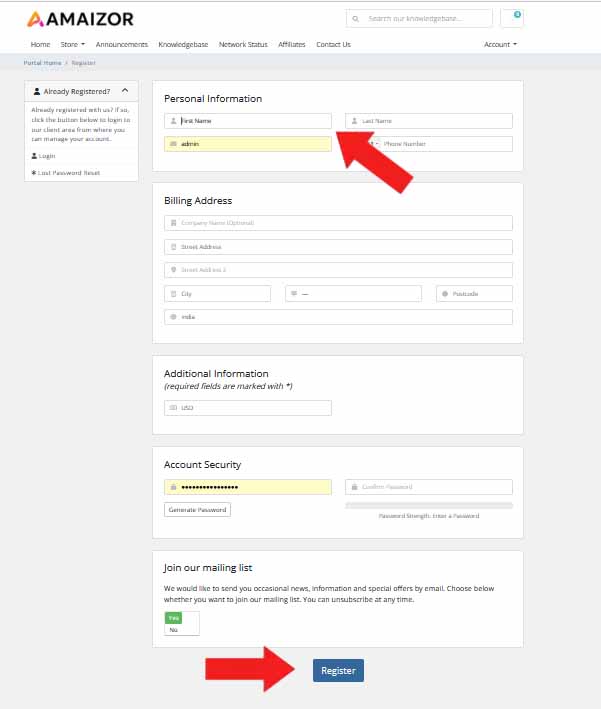Open the shopping cart icon
The image size is (601, 709).
[x=512, y=18]
